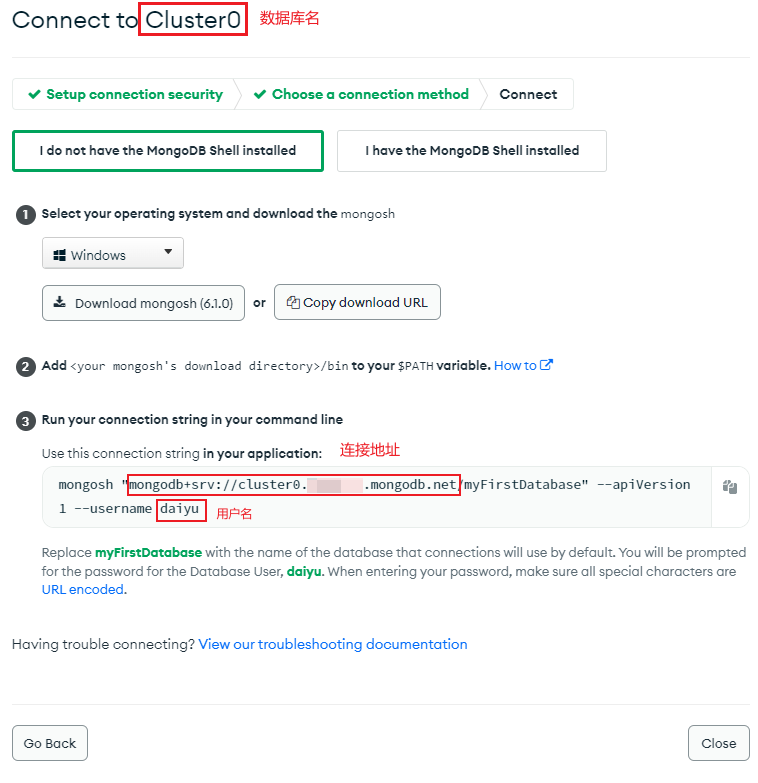Open the URL encoded link
This screenshot has width=758, height=783.
pyautogui.click(x=83, y=590)
